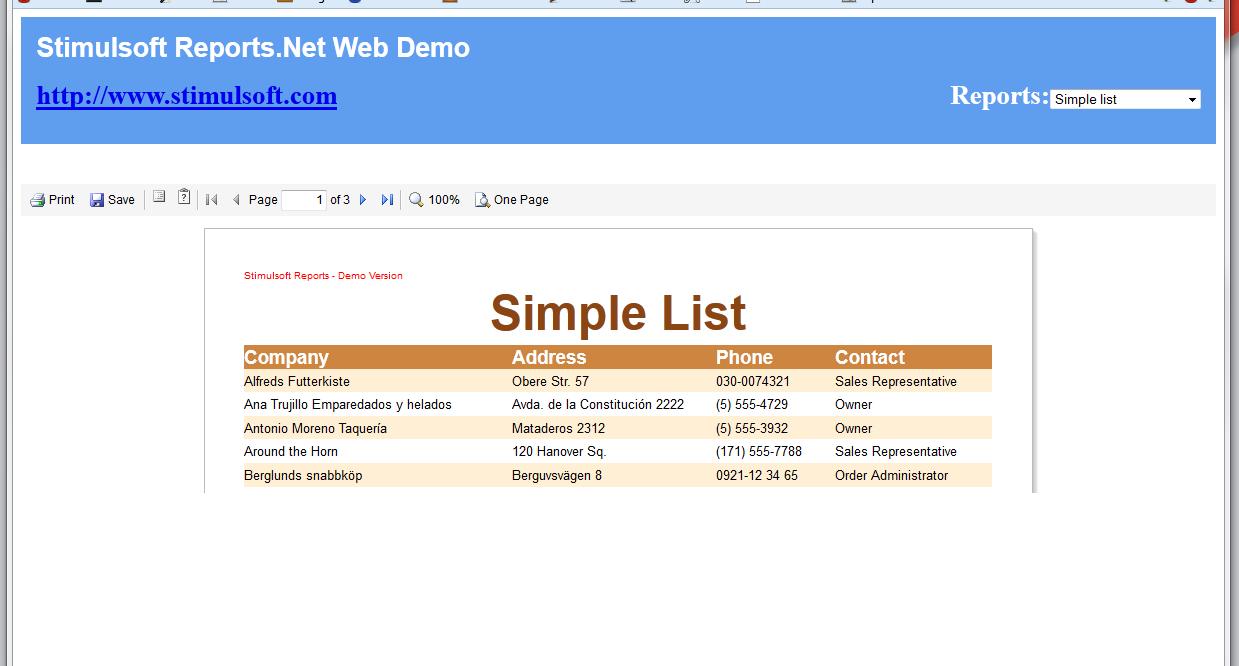The height and width of the screenshot is (666, 1239).
Task: Click the address 120 Hanover Sq.
Action: pos(559,452)
